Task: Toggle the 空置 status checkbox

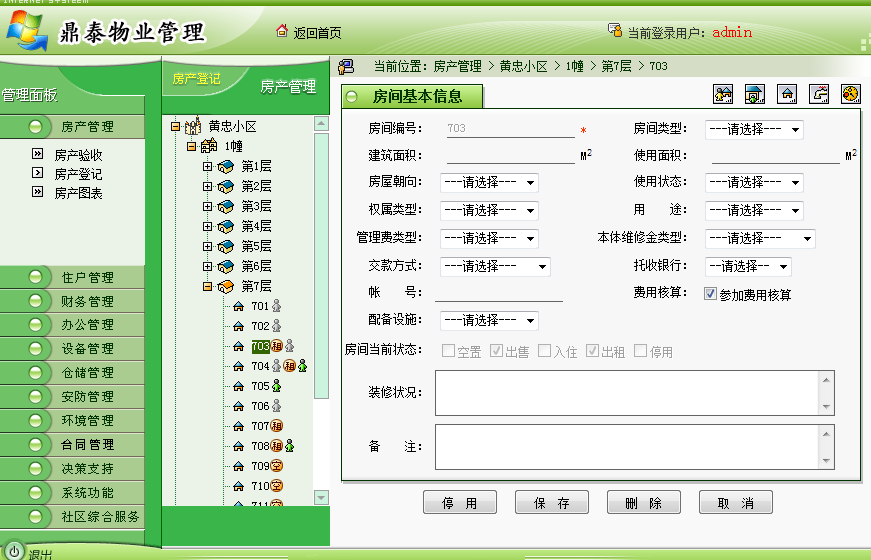Action: point(448,351)
